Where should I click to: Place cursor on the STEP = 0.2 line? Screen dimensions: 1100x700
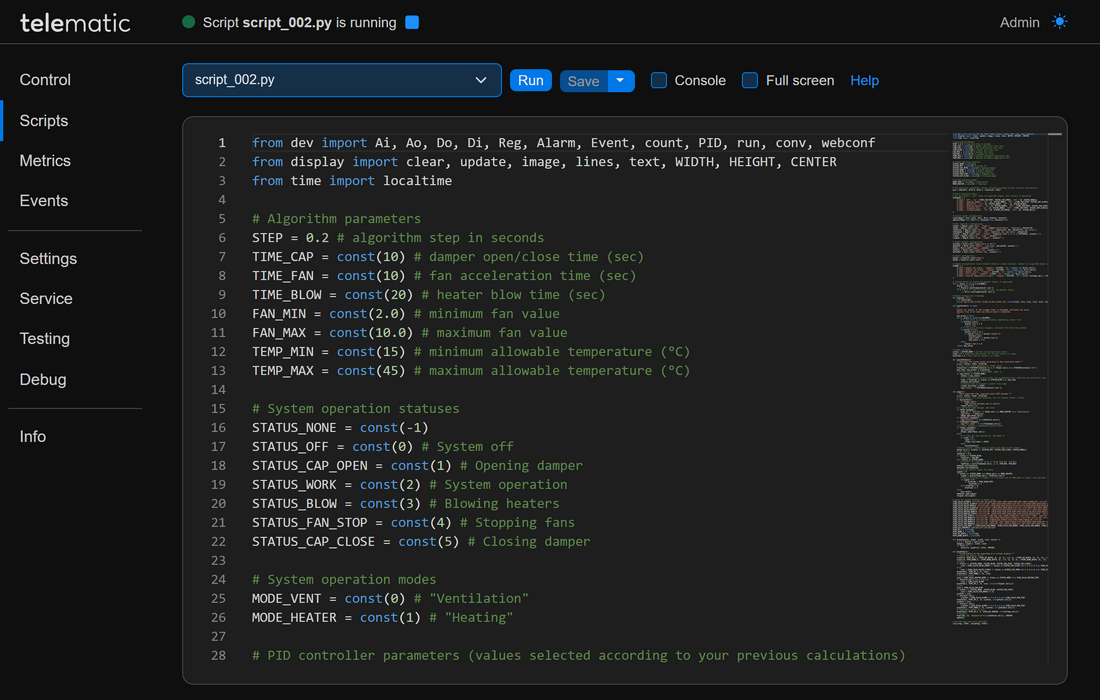pos(400,238)
